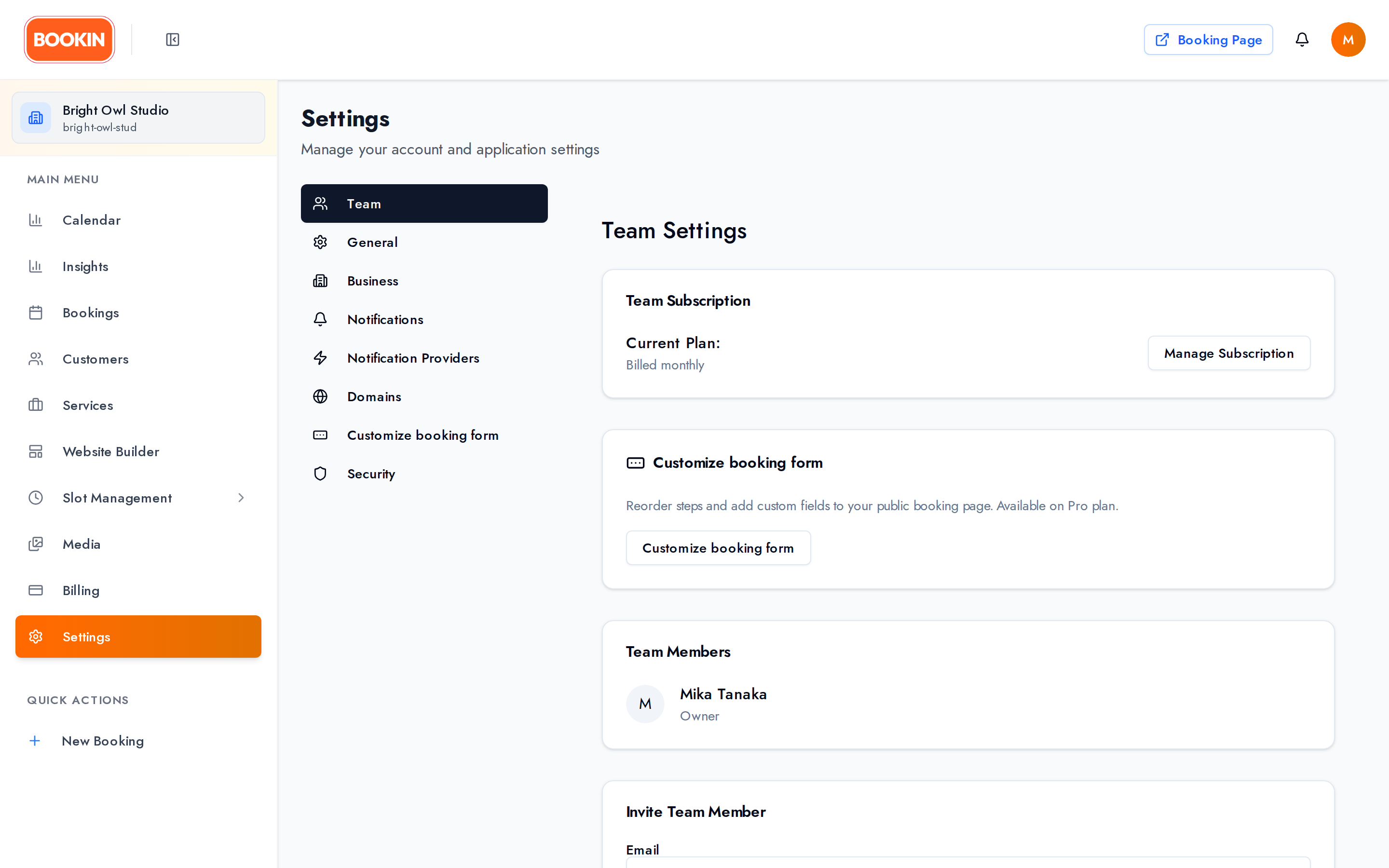
Task: Click the Invite Team Member heading
Action: [x=695, y=812]
